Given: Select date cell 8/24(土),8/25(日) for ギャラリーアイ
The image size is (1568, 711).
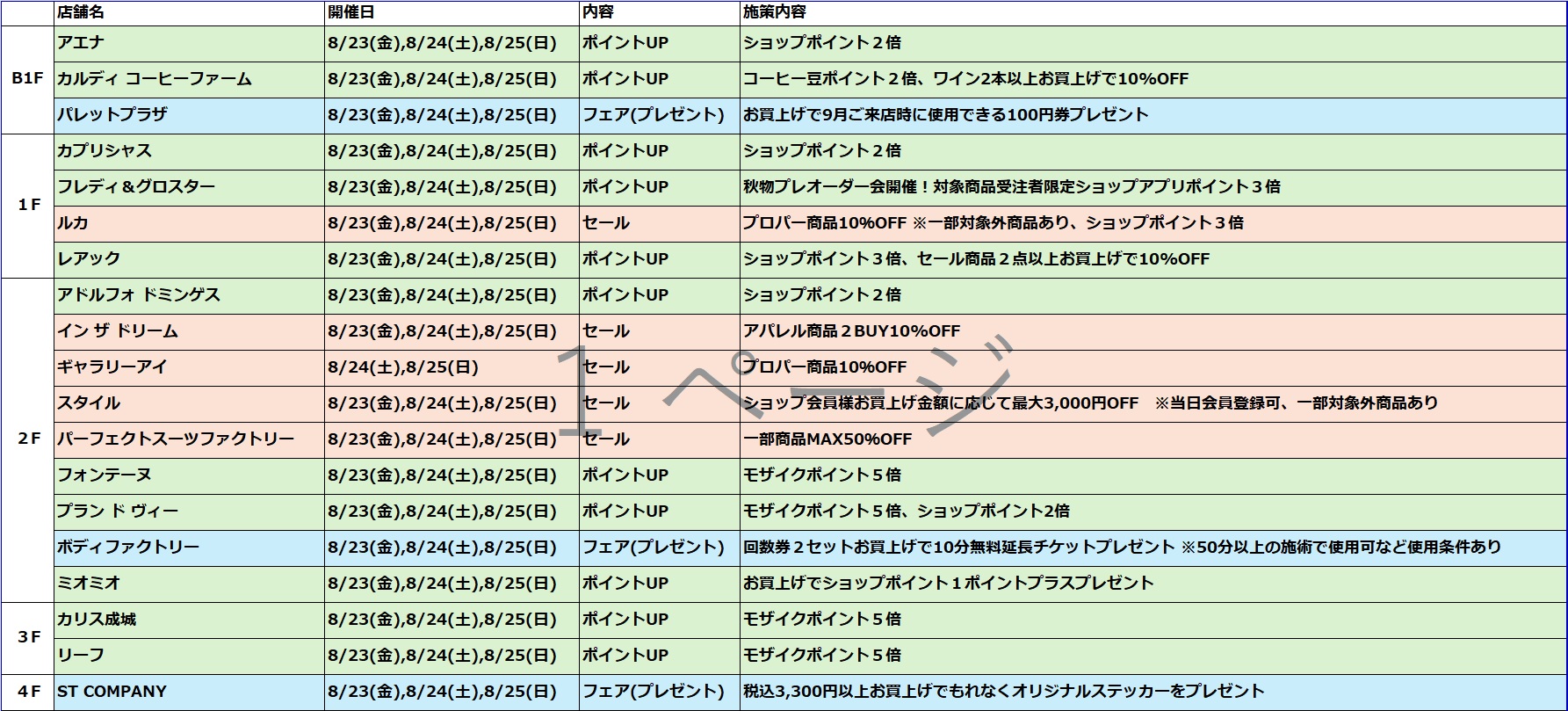Looking at the screenshot, I should [452, 367].
